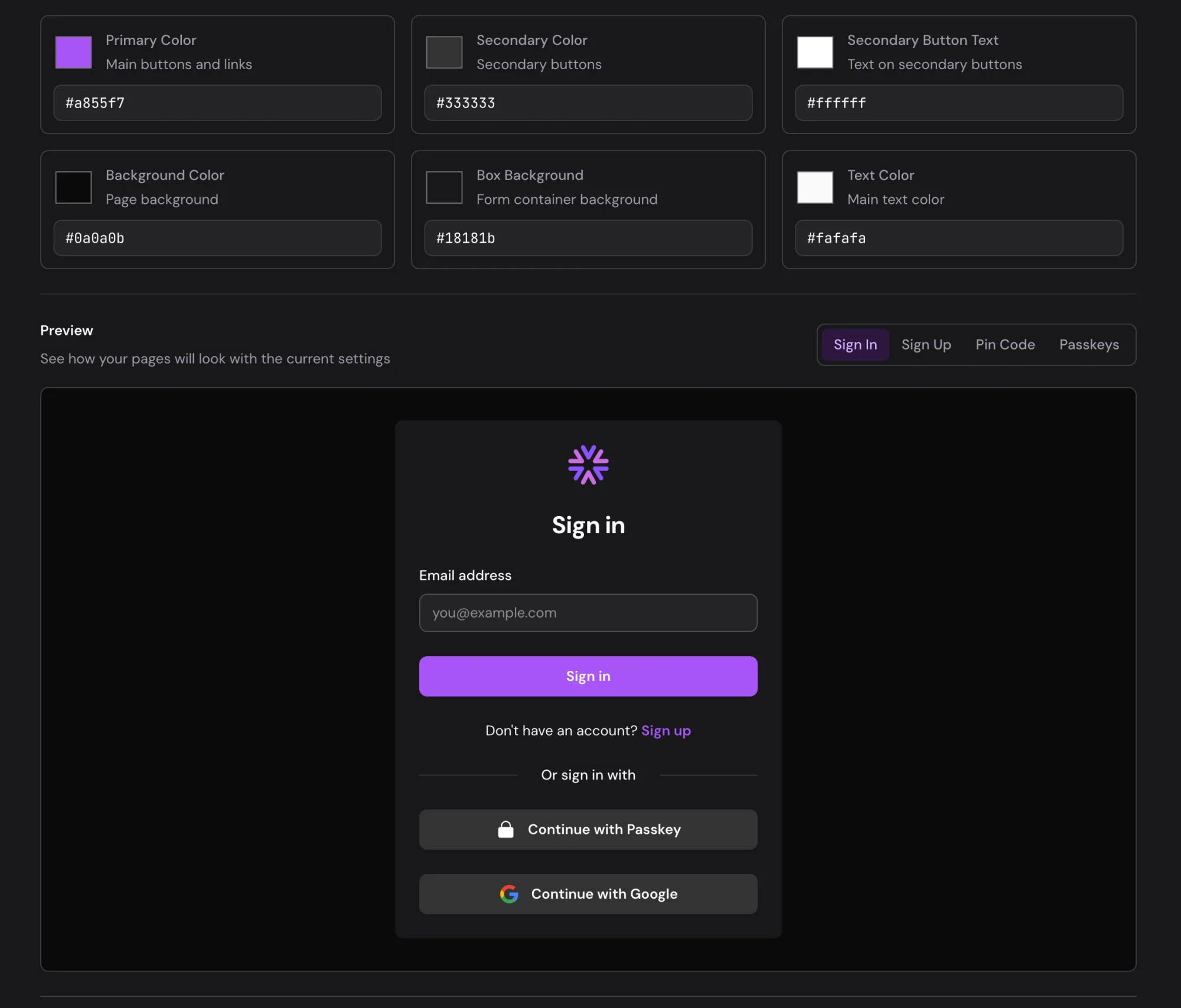
Task: Click the lock icon on Passkey button
Action: pyautogui.click(x=505, y=829)
